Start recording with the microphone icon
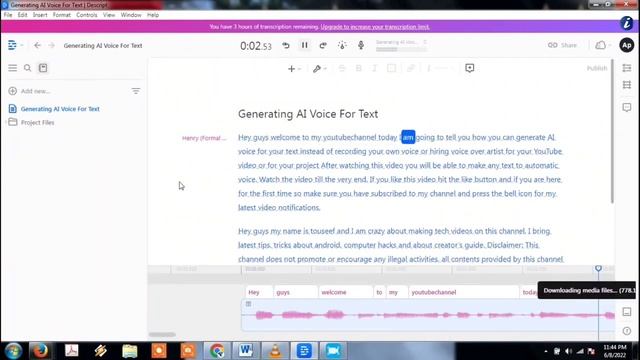 pyautogui.click(x=361, y=45)
